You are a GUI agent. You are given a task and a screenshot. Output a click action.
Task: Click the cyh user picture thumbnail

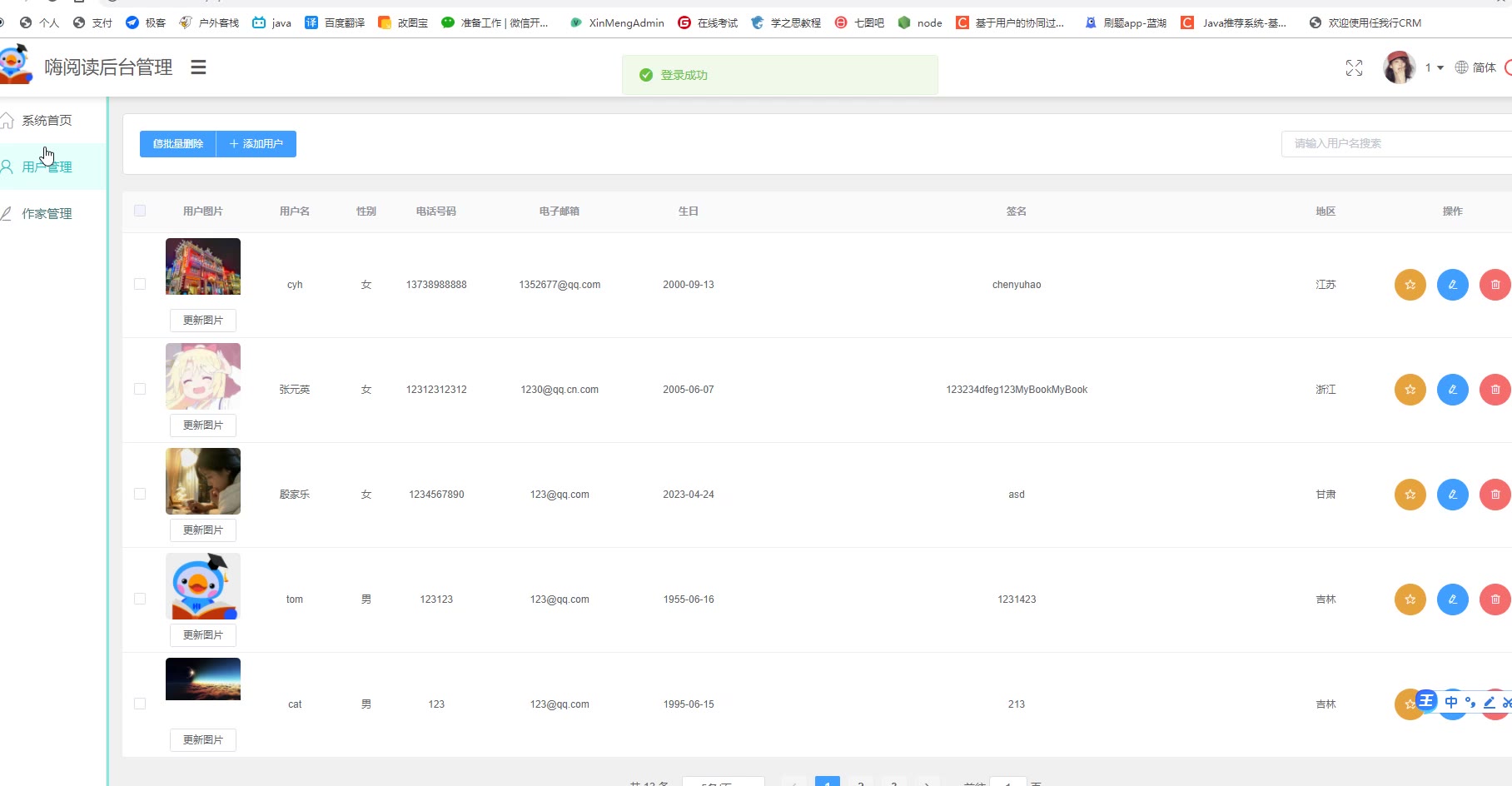tap(203, 266)
